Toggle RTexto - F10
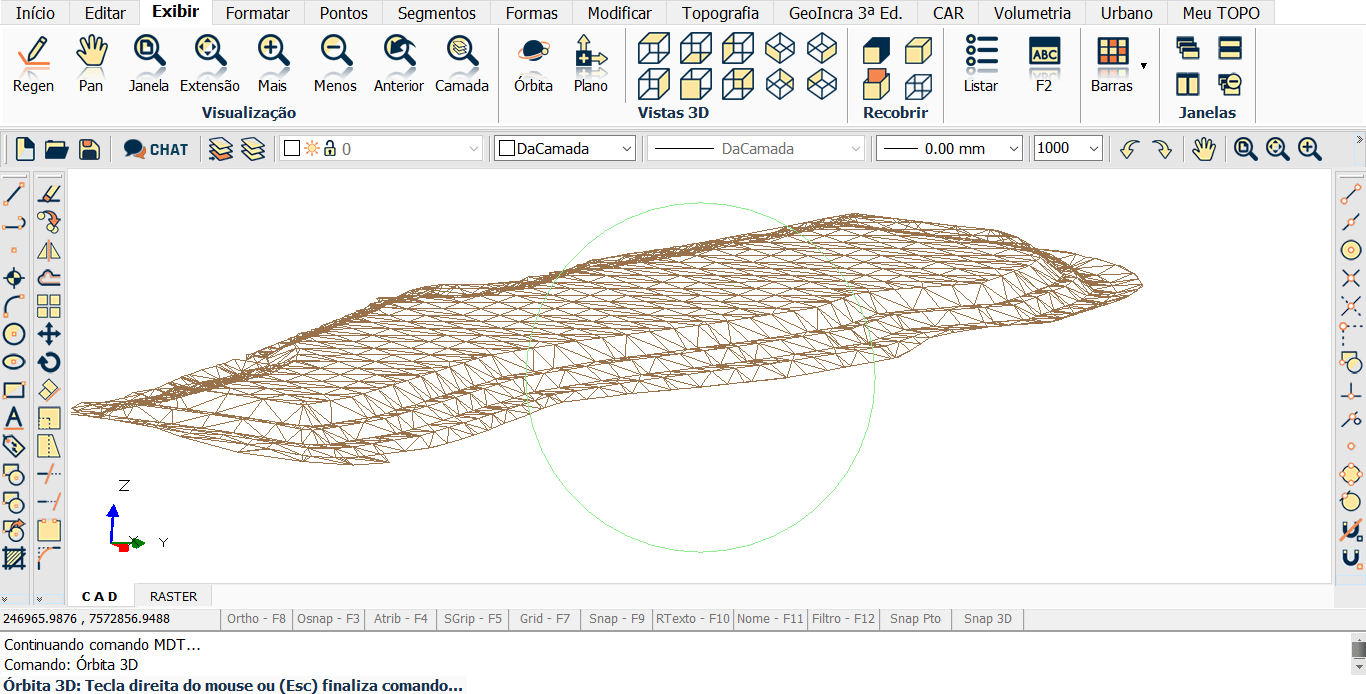This screenshot has height=694, width=1366. (x=693, y=619)
